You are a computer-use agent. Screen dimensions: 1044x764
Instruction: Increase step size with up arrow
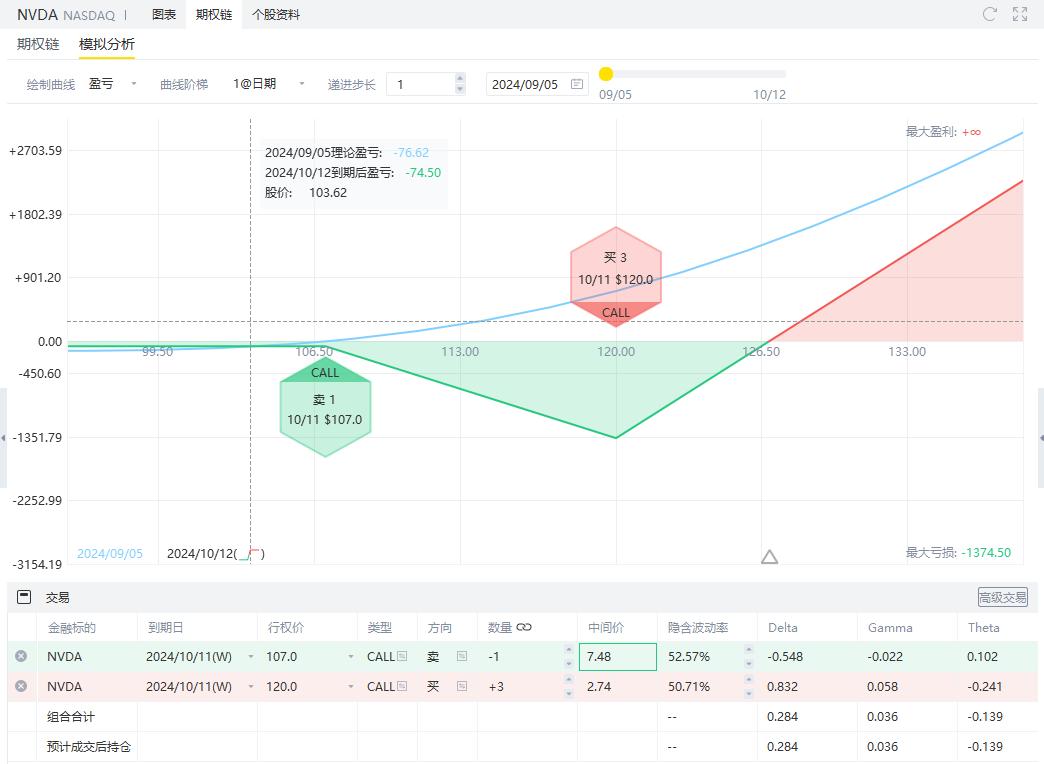click(460, 78)
